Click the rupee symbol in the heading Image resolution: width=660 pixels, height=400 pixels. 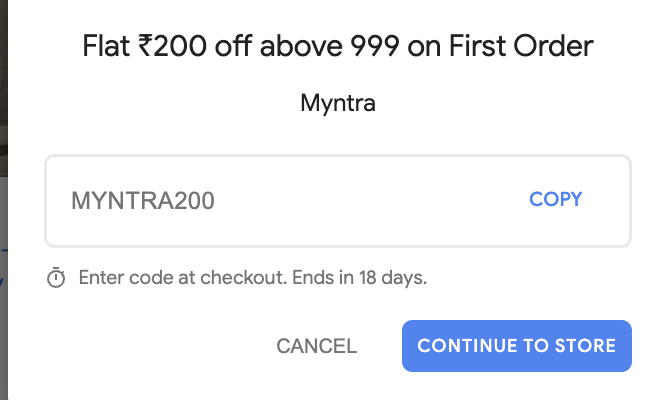click(x=145, y=45)
